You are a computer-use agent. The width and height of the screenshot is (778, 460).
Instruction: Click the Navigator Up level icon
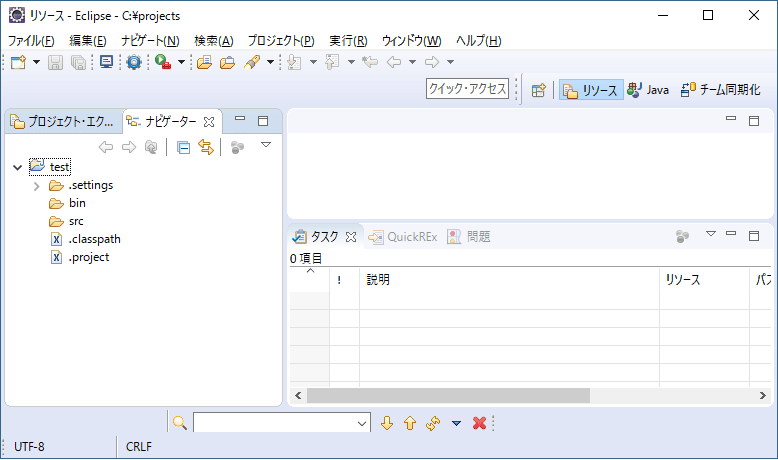151,147
